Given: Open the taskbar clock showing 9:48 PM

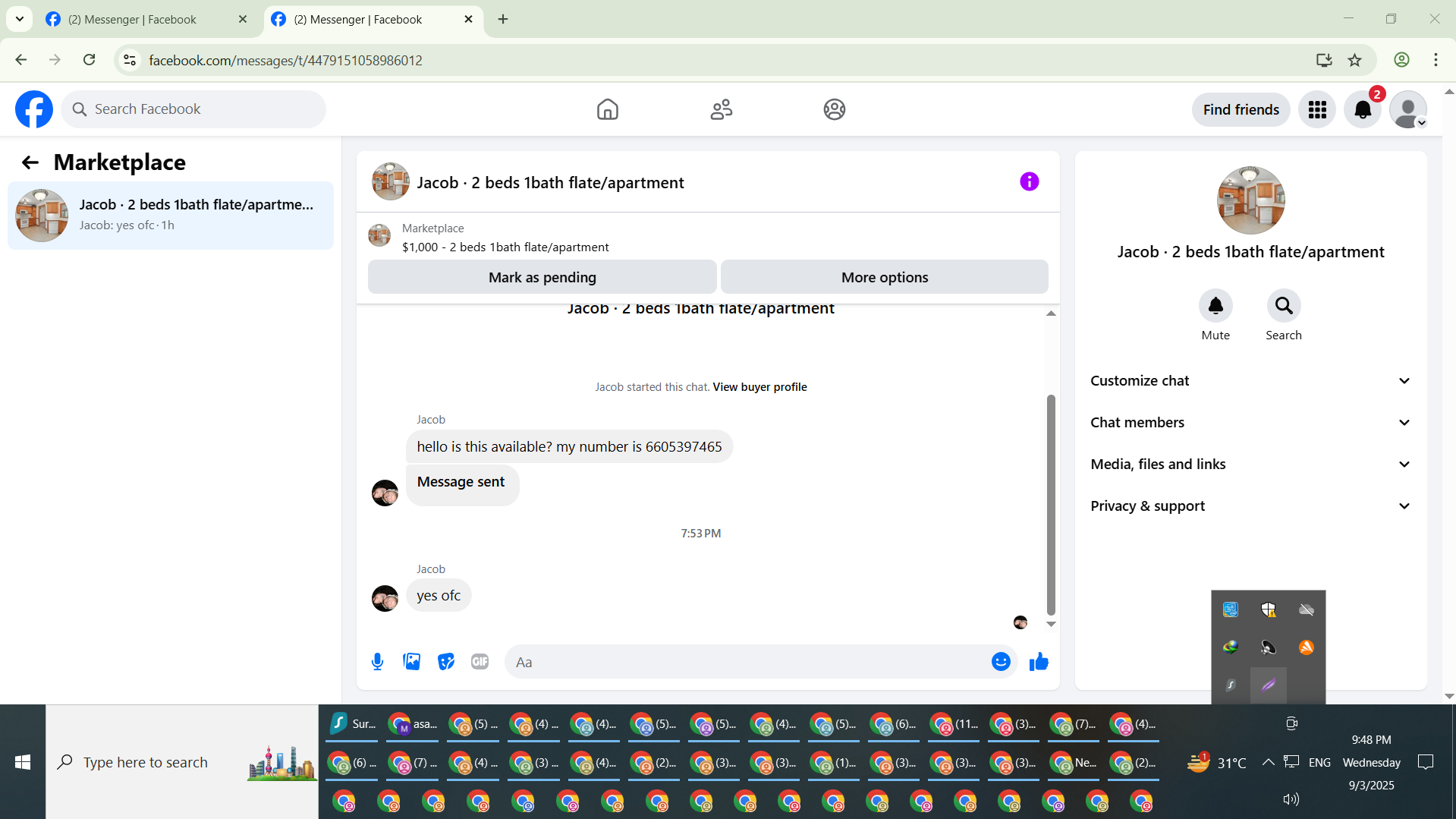Looking at the screenshot, I should pyautogui.click(x=1372, y=762).
